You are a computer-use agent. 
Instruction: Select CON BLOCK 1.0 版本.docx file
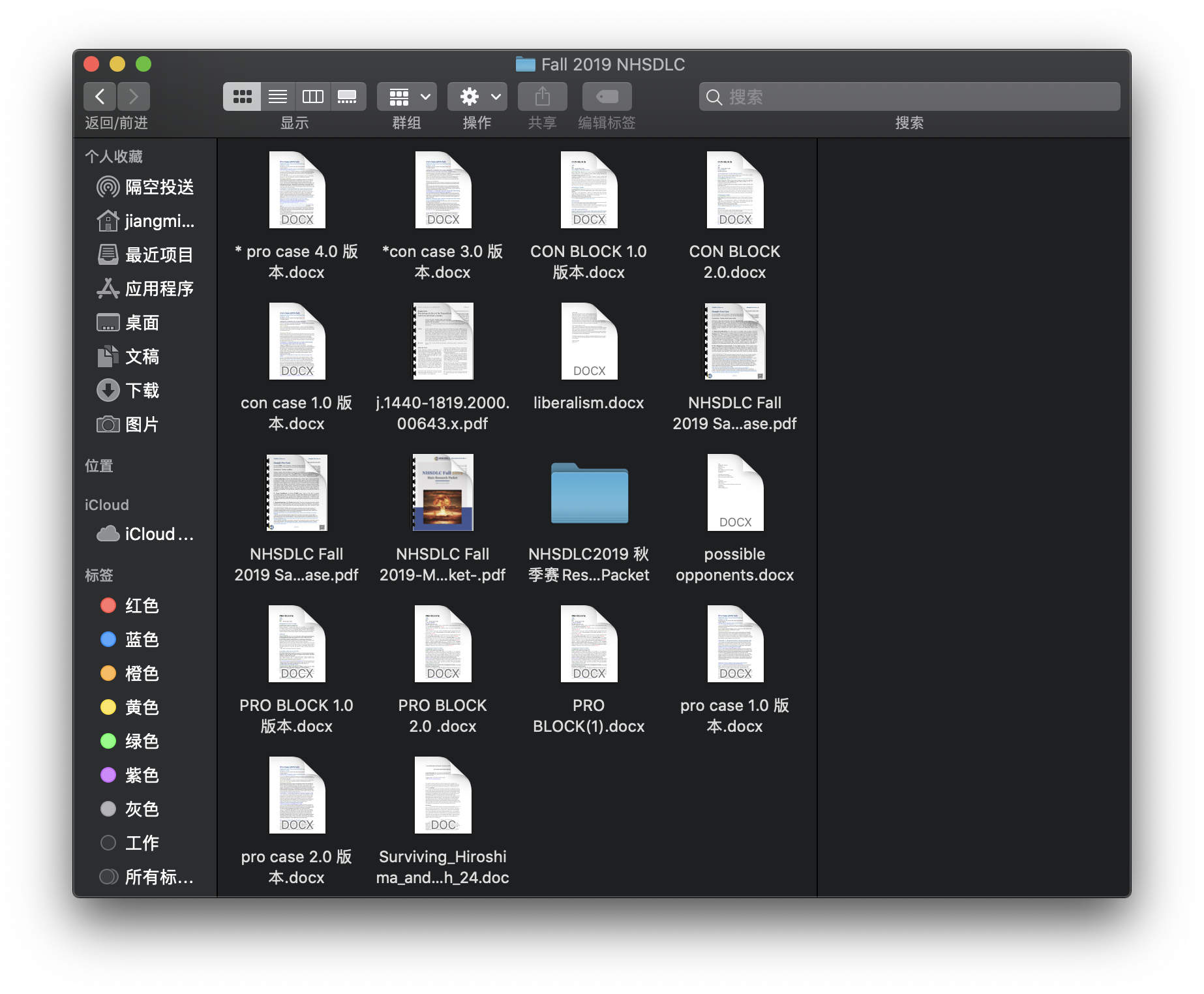[589, 190]
